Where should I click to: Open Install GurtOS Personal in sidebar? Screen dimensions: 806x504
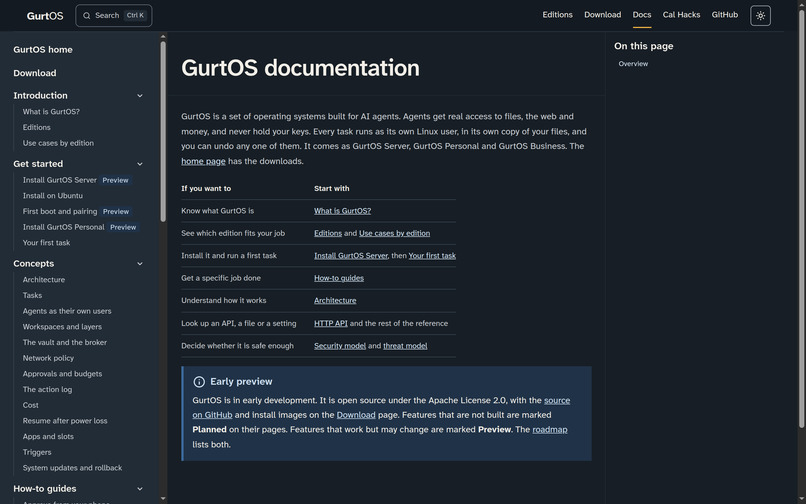pyautogui.click(x=63, y=227)
